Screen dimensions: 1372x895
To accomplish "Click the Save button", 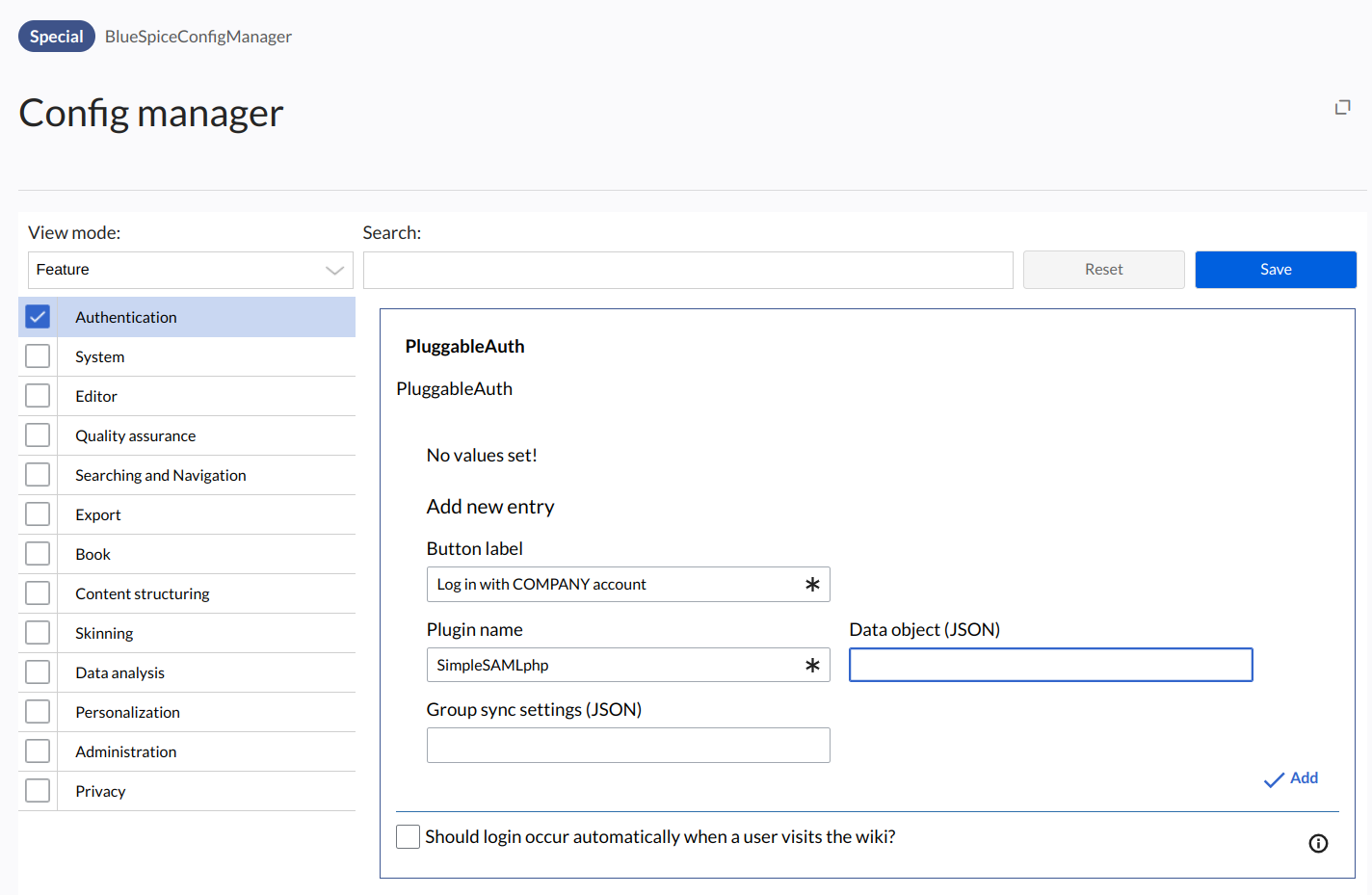I will click(1276, 270).
